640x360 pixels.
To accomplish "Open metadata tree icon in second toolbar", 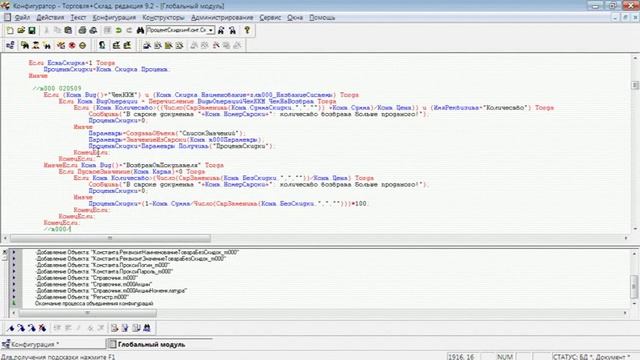I will pyautogui.click(x=10, y=45).
